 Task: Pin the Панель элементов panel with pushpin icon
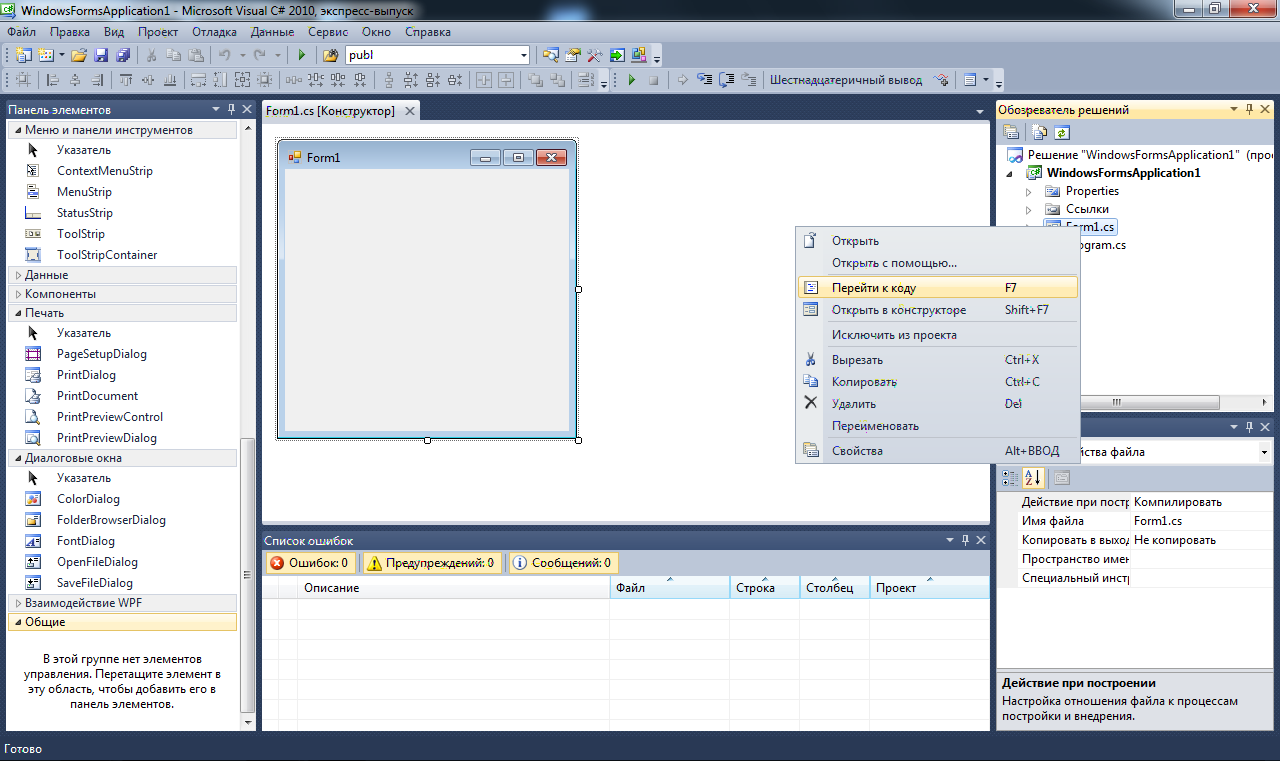(x=231, y=109)
